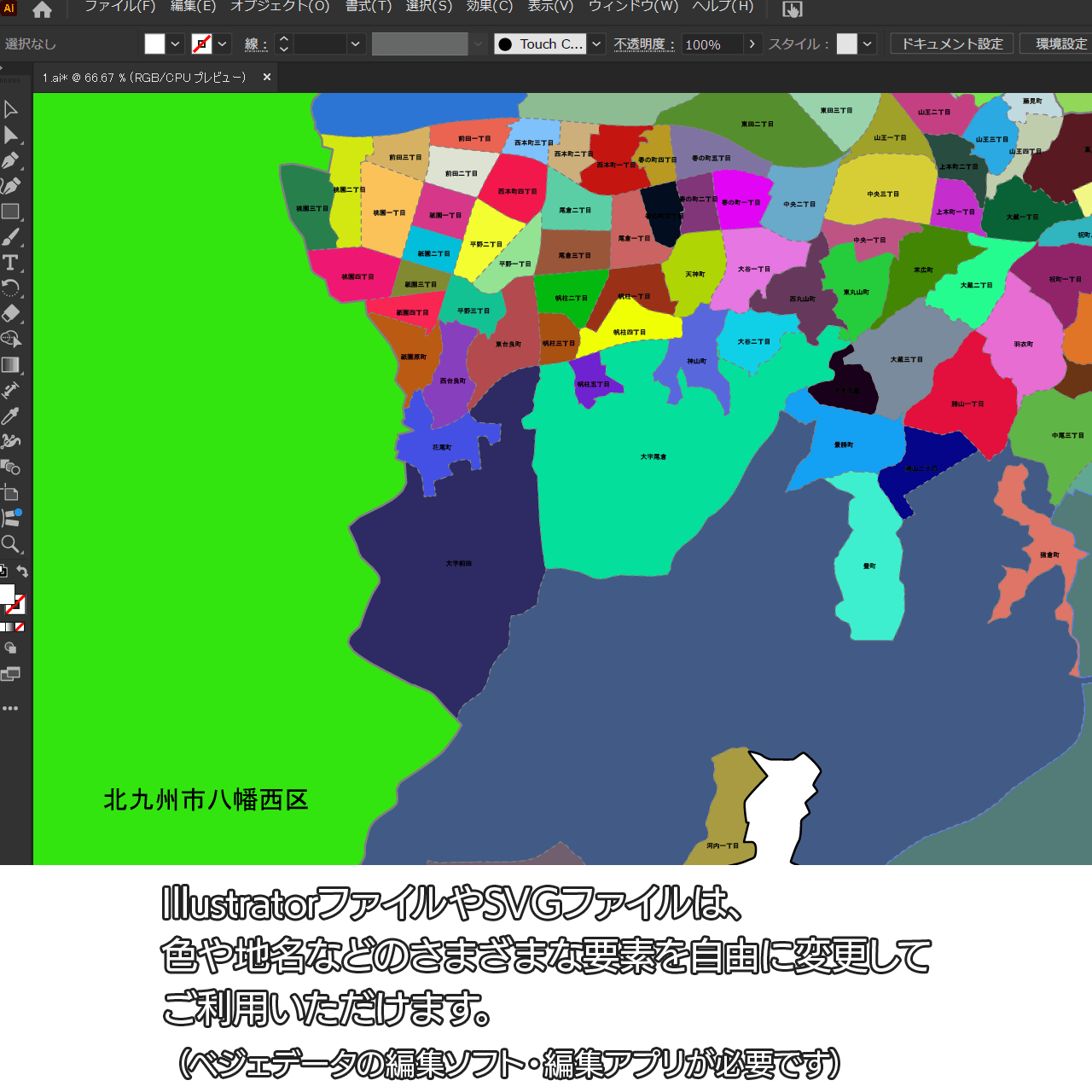Screen dimensions: 1092x1092
Task: Swap fill and stroke colors
Action: (x=23, y=572)
